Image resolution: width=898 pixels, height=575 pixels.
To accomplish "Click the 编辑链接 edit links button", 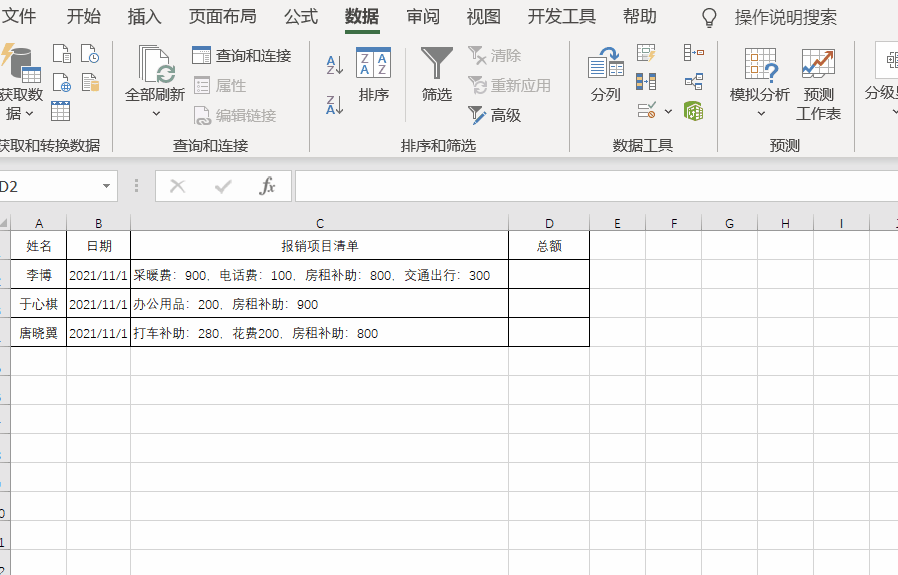I will pos(235,116).
